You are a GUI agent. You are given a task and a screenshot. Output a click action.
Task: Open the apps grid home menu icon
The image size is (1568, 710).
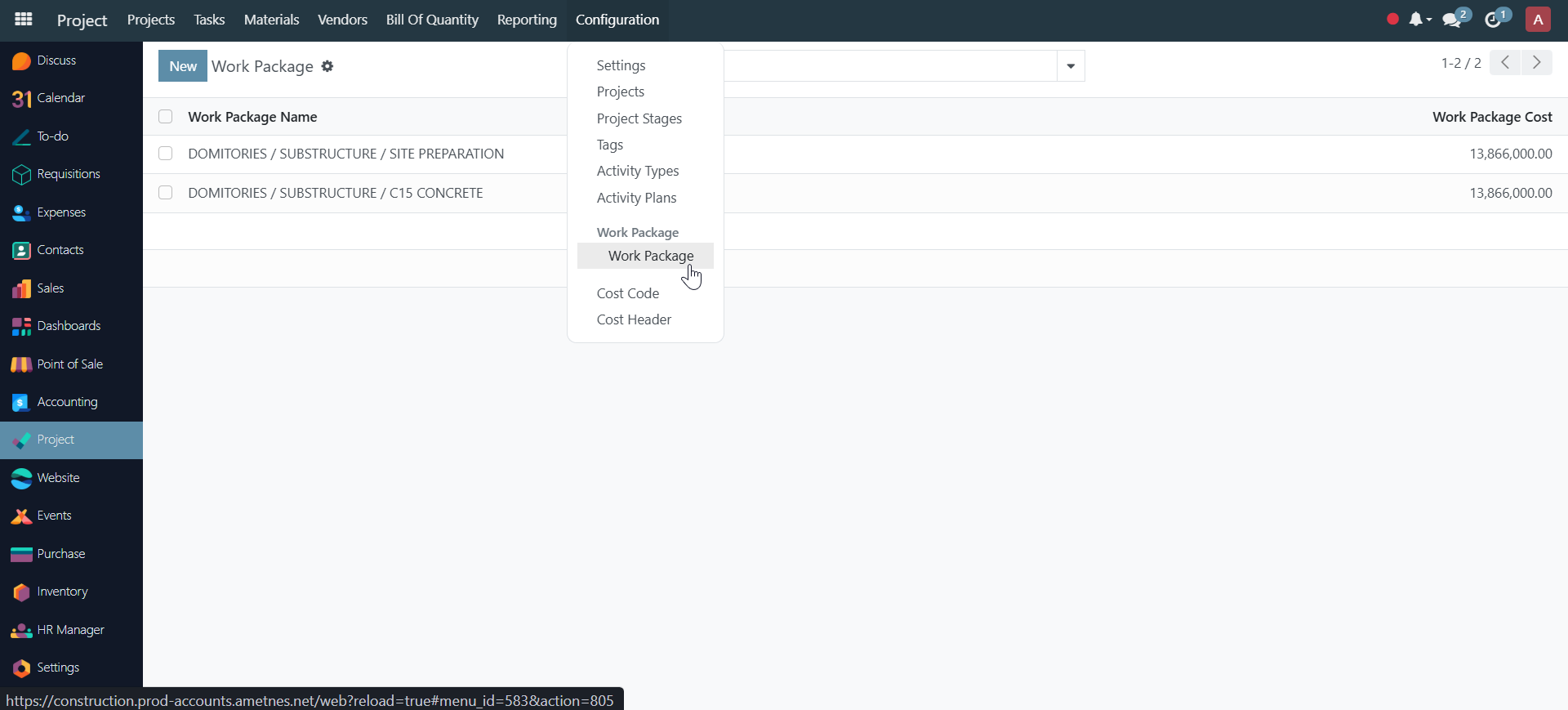(24, 20)
